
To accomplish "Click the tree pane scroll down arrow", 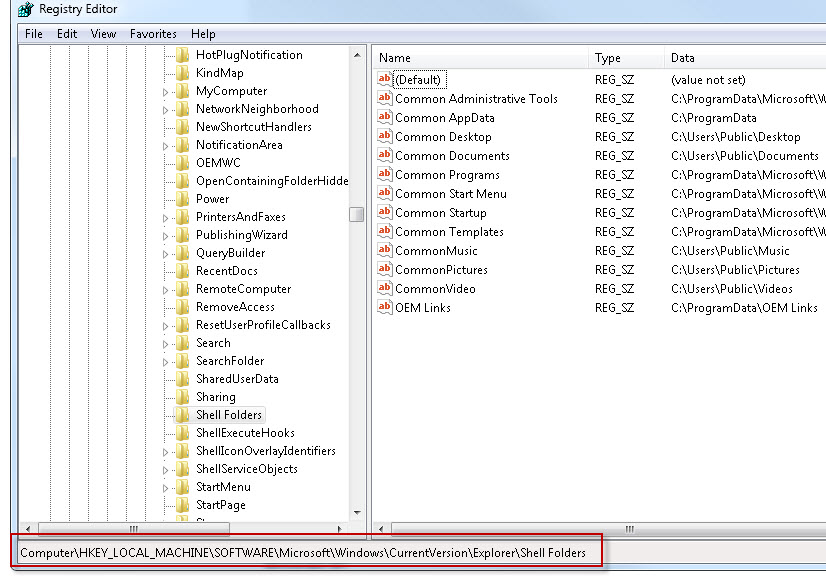I will click(357, 513).
